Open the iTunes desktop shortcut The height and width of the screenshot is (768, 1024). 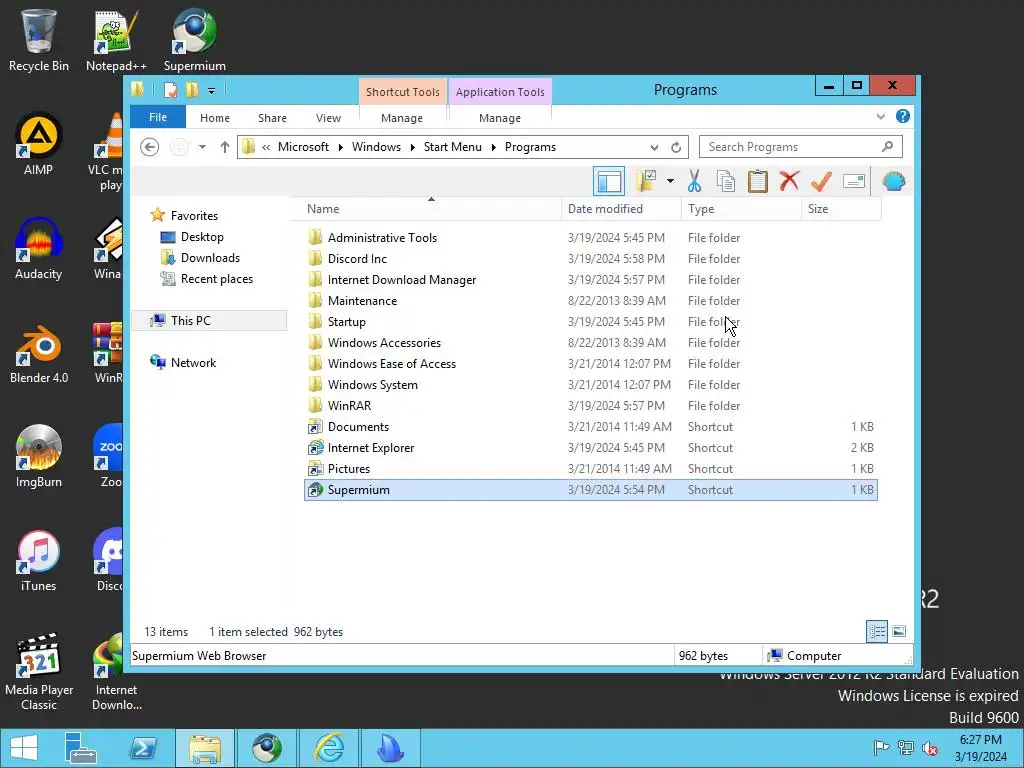point(39,561)
